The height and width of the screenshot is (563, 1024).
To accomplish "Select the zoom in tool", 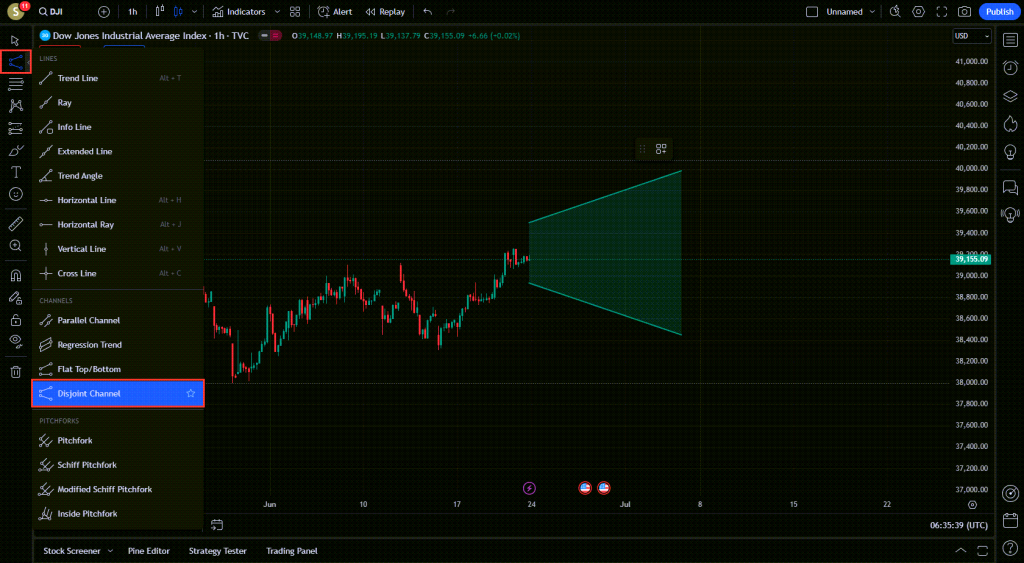I will pyautogui.click(x=15, y=246).
